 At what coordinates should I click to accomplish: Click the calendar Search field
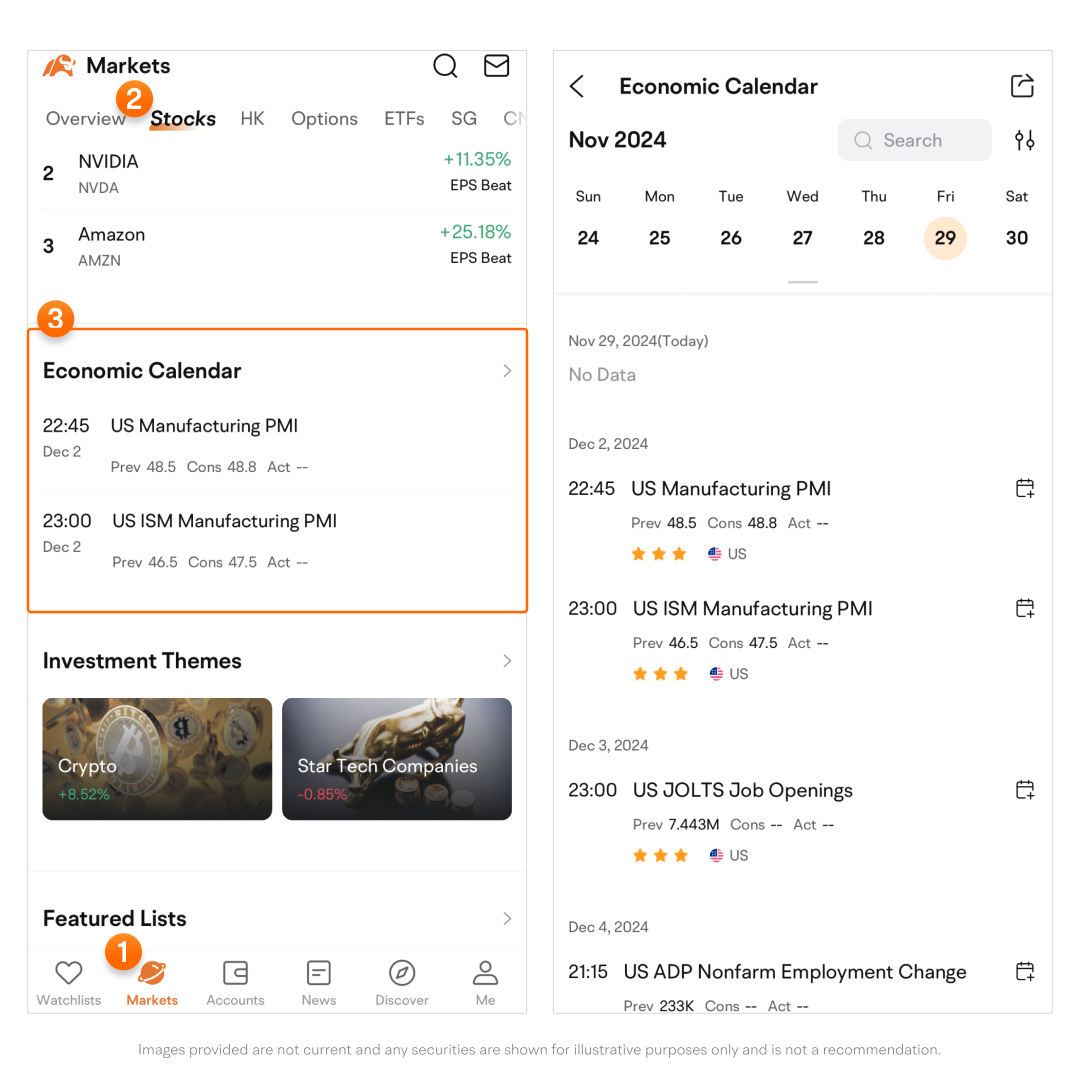click(915, 140)
